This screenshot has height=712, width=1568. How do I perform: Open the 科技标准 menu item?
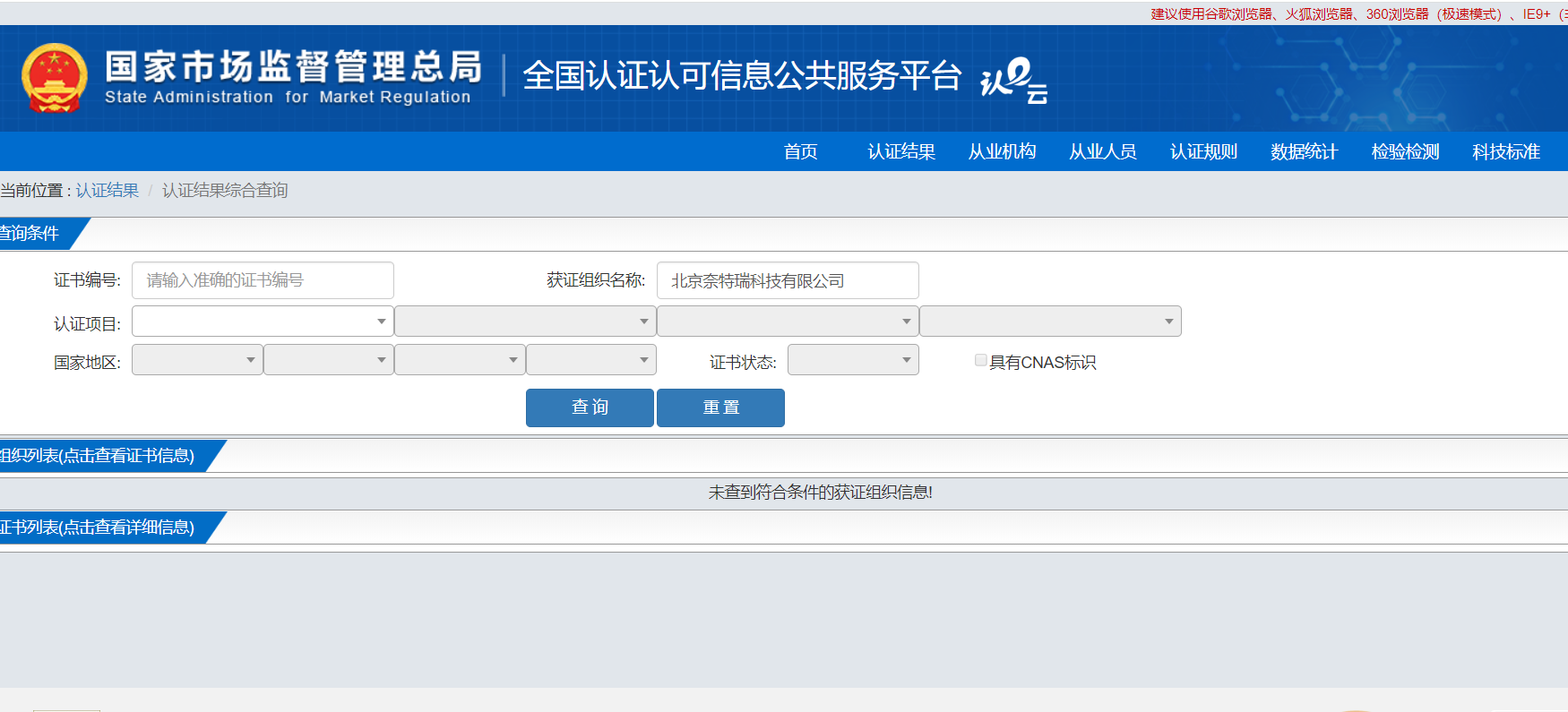pos(1506,151)
